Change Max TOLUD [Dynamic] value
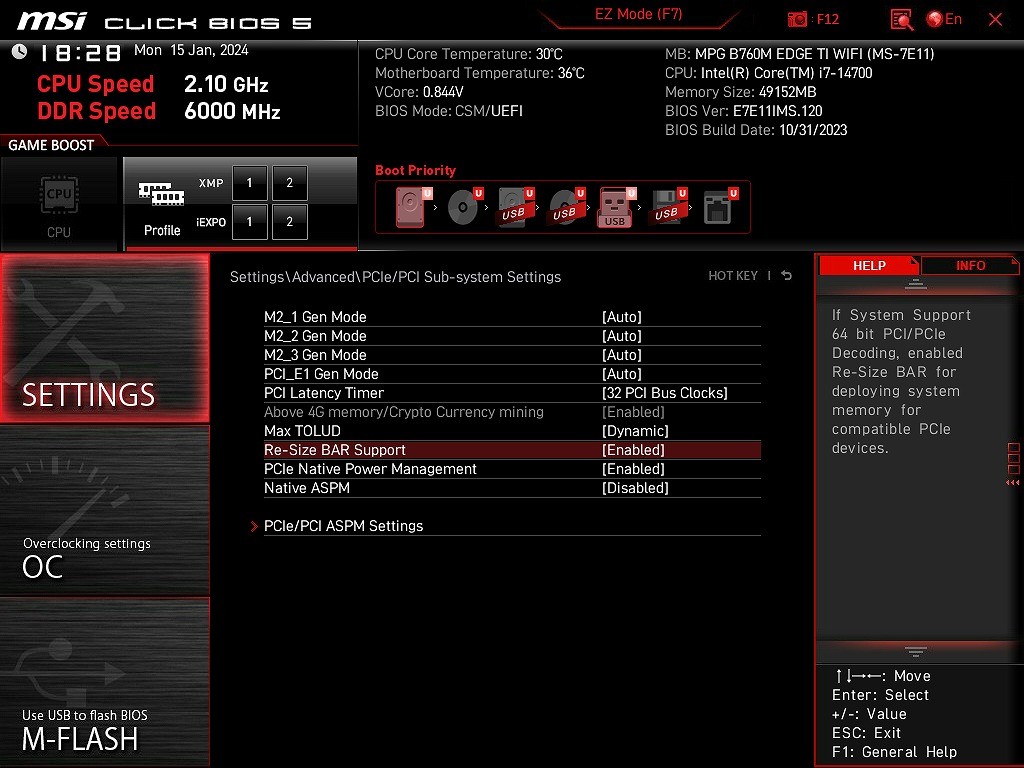 pos(635,431)
